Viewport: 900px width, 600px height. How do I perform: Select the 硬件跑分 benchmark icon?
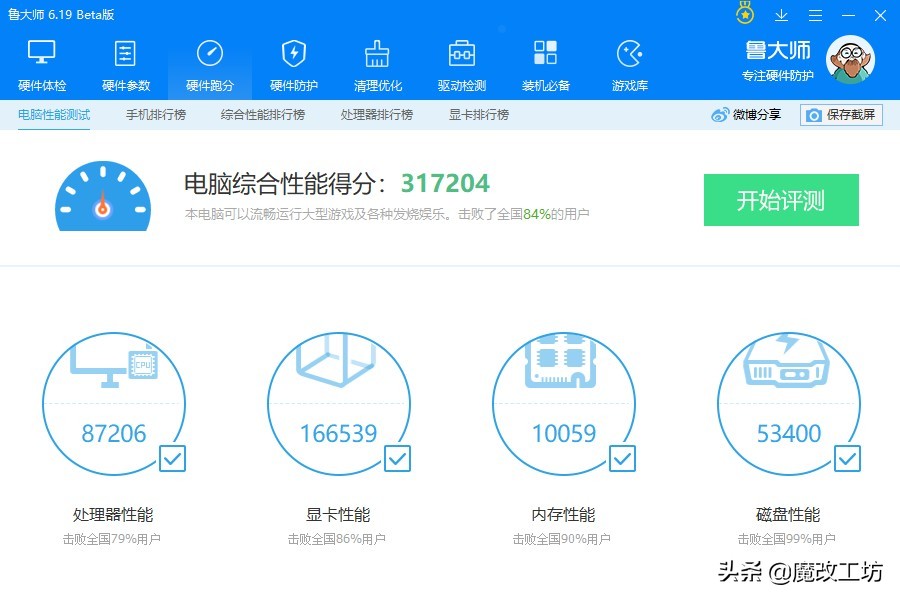(x=209, y=63)
